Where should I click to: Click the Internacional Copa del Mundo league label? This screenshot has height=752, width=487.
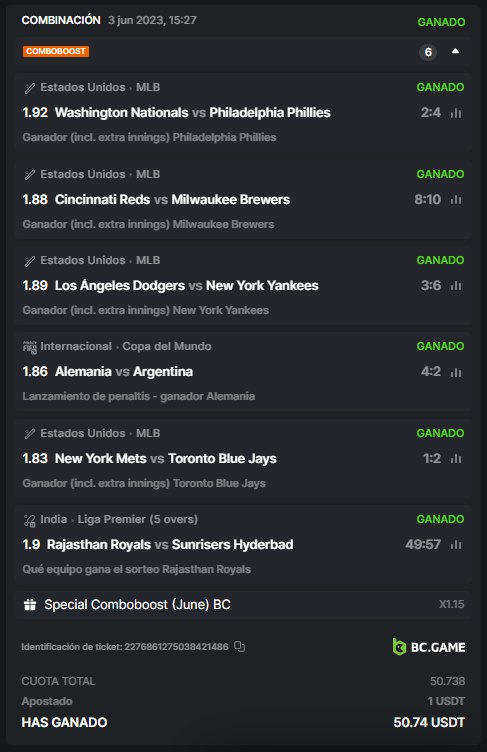coord(126,346)
